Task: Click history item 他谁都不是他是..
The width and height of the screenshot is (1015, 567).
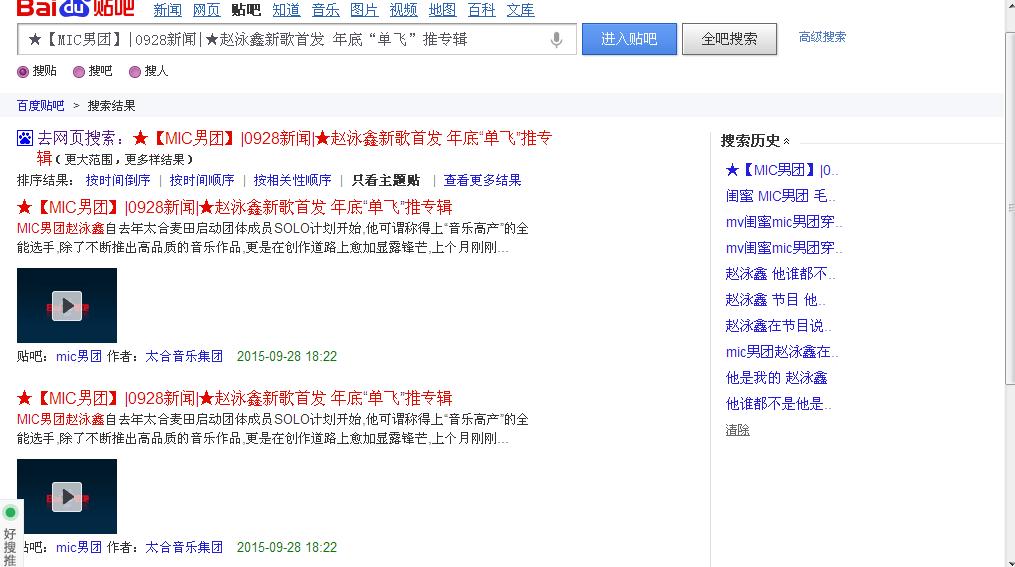Action: point(779,404)
